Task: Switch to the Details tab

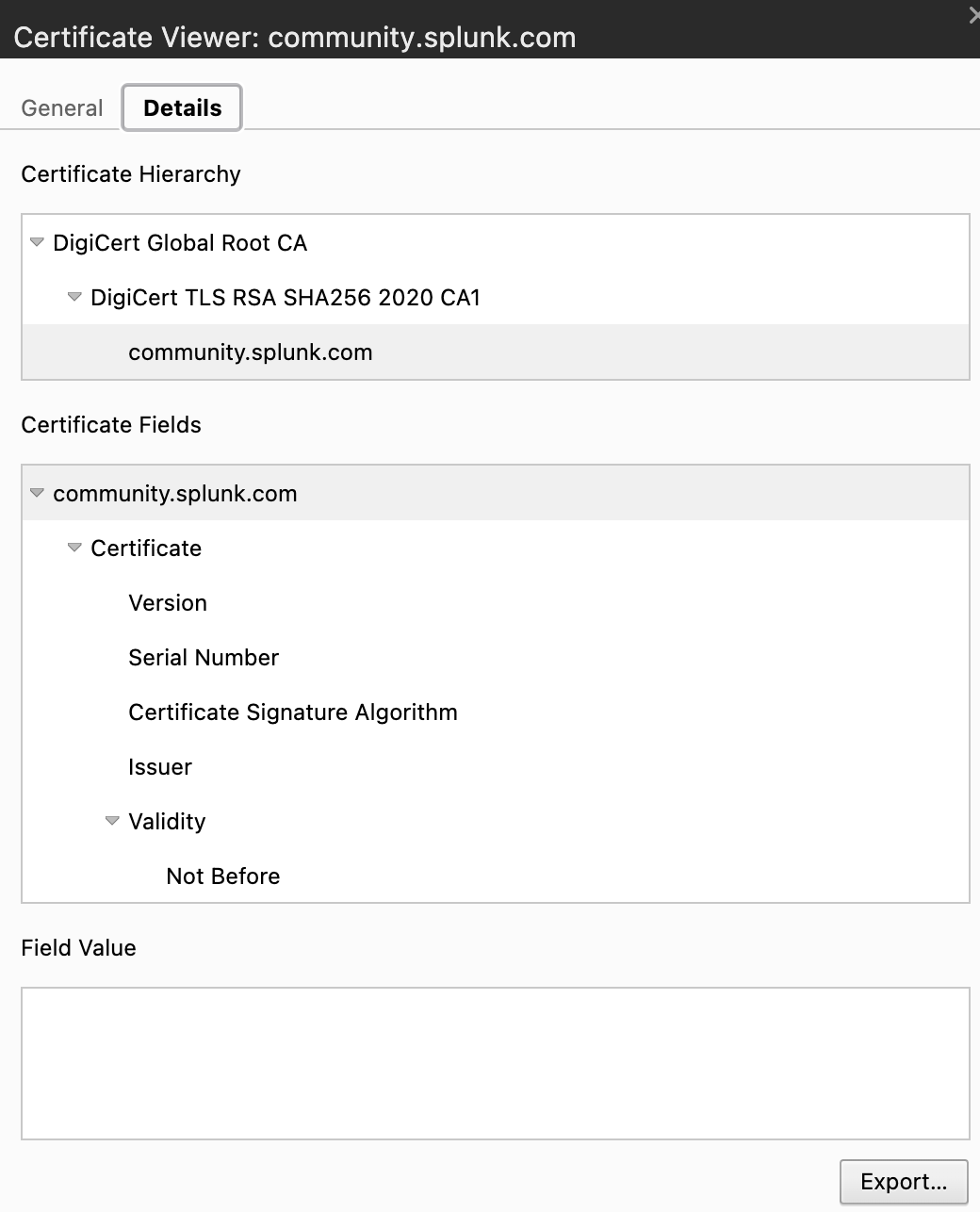Action: tap(181, 107)
